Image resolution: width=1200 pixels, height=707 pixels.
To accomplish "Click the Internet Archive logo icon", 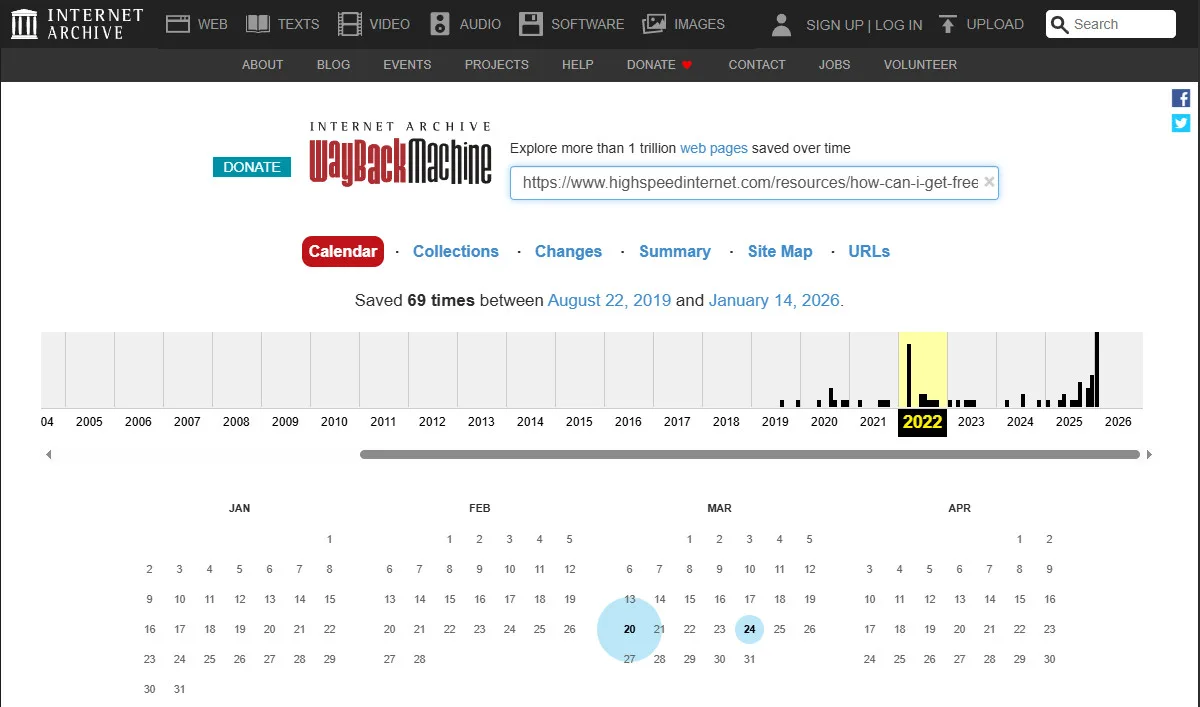I will [23, 22].
